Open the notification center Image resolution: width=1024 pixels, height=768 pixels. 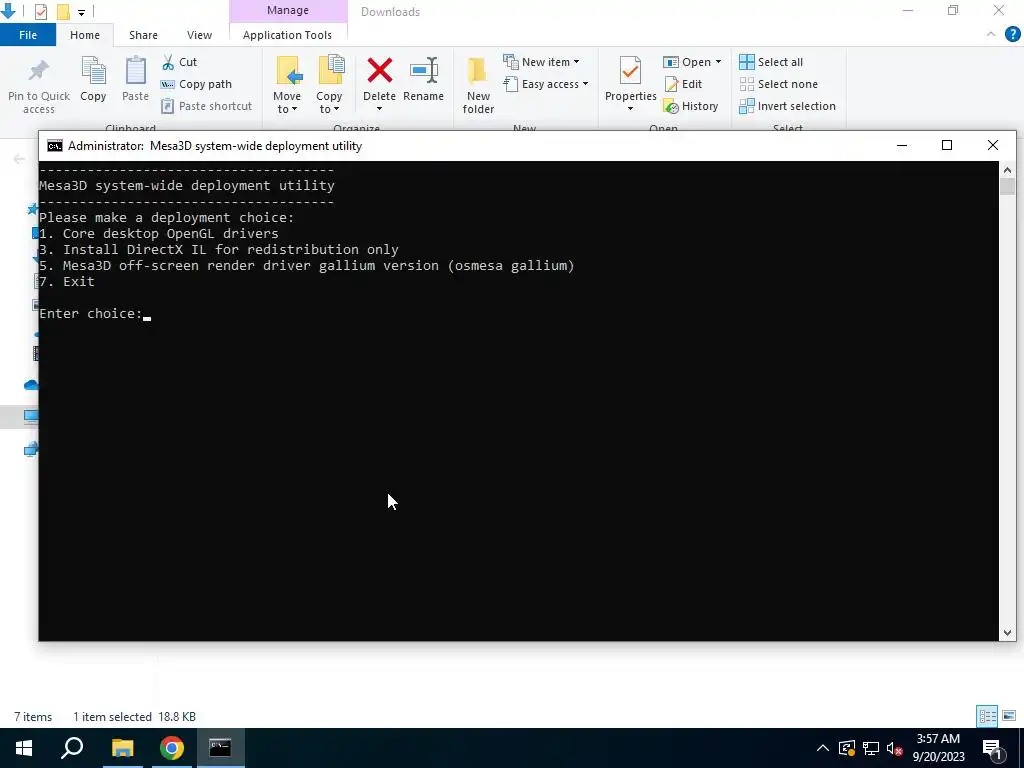coord(992,749)
